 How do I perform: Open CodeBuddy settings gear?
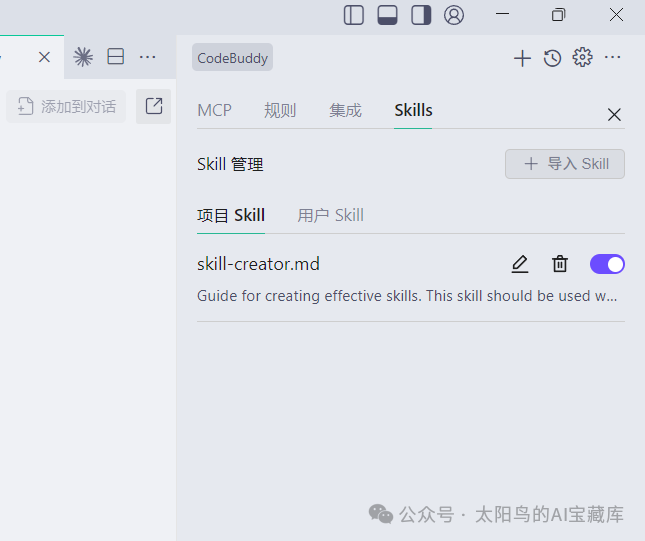click(582, 57)
